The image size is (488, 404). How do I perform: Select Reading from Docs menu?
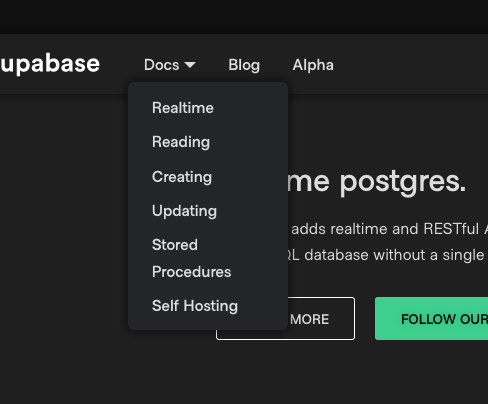coord(181,142)
